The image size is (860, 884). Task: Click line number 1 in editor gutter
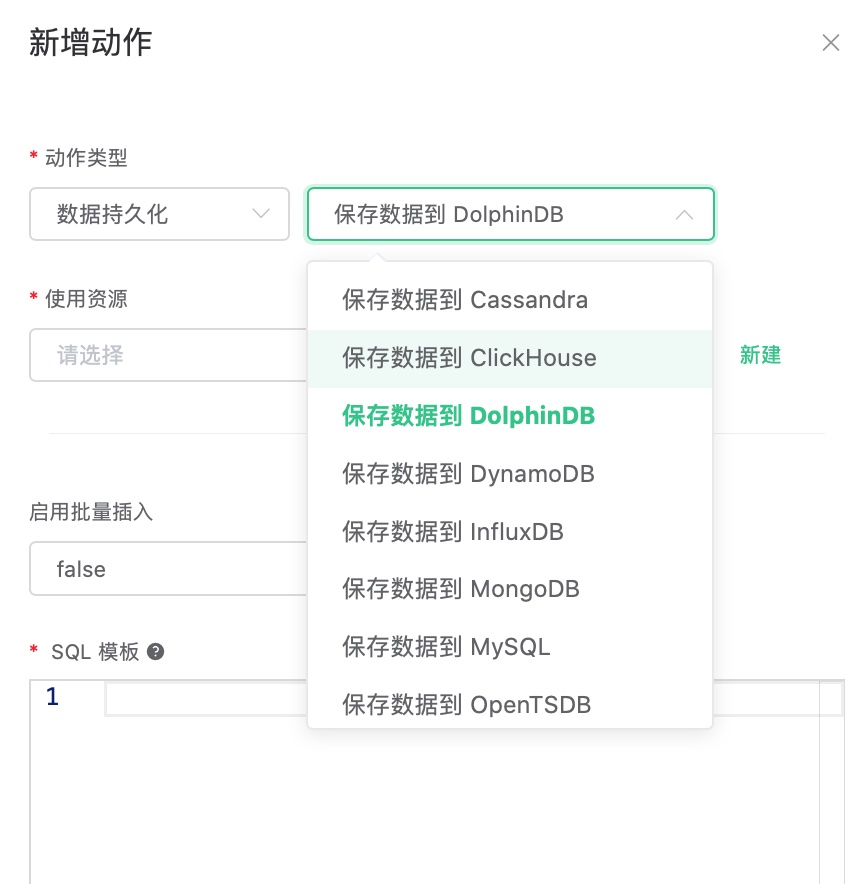click(53, 697)
